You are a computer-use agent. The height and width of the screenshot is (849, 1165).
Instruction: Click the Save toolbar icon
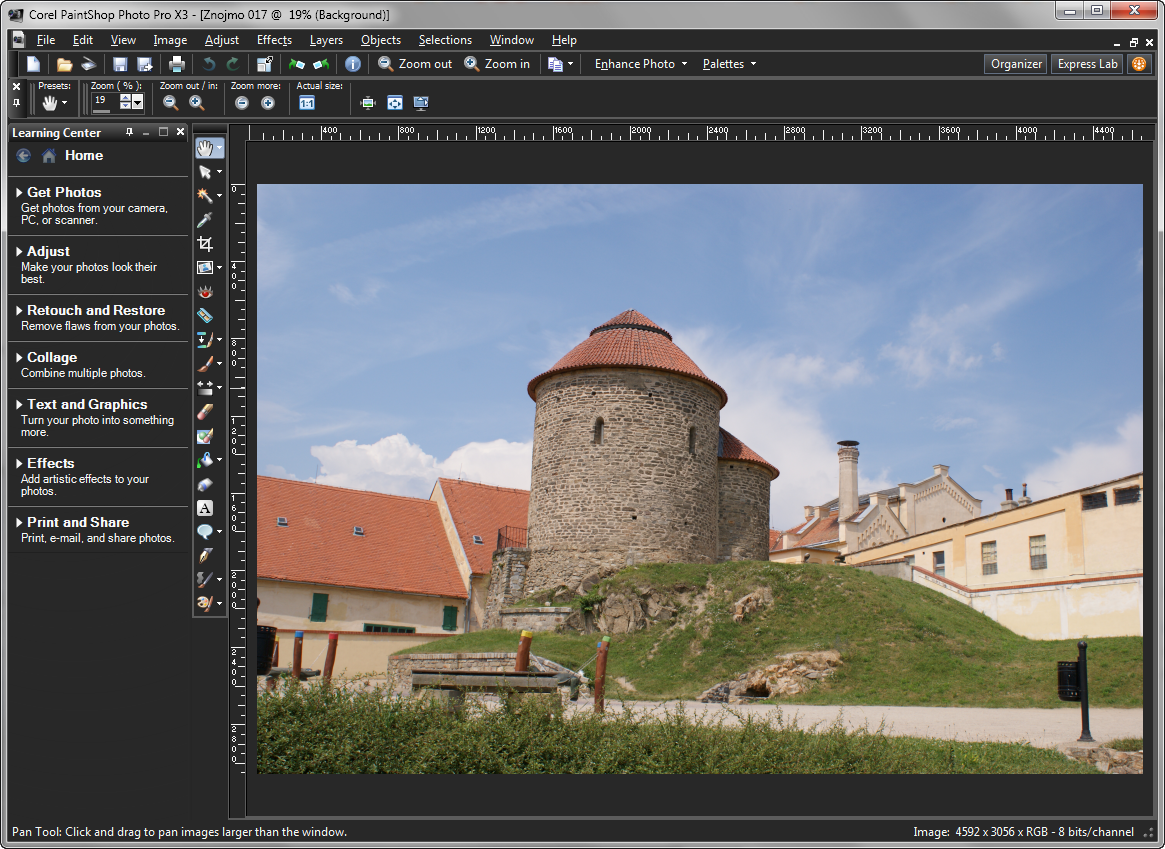(119, 63)
